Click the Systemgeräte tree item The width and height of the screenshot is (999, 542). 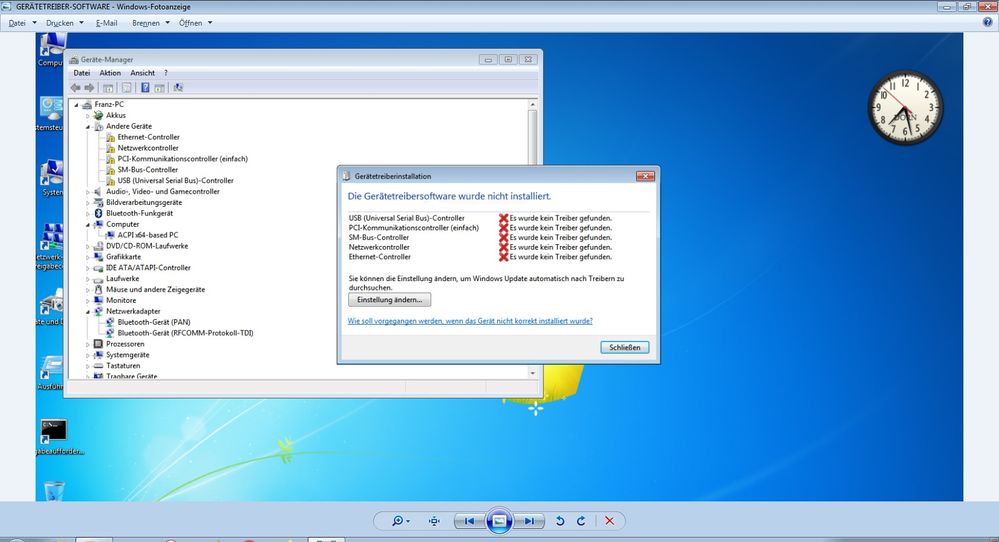click(127, 355)
